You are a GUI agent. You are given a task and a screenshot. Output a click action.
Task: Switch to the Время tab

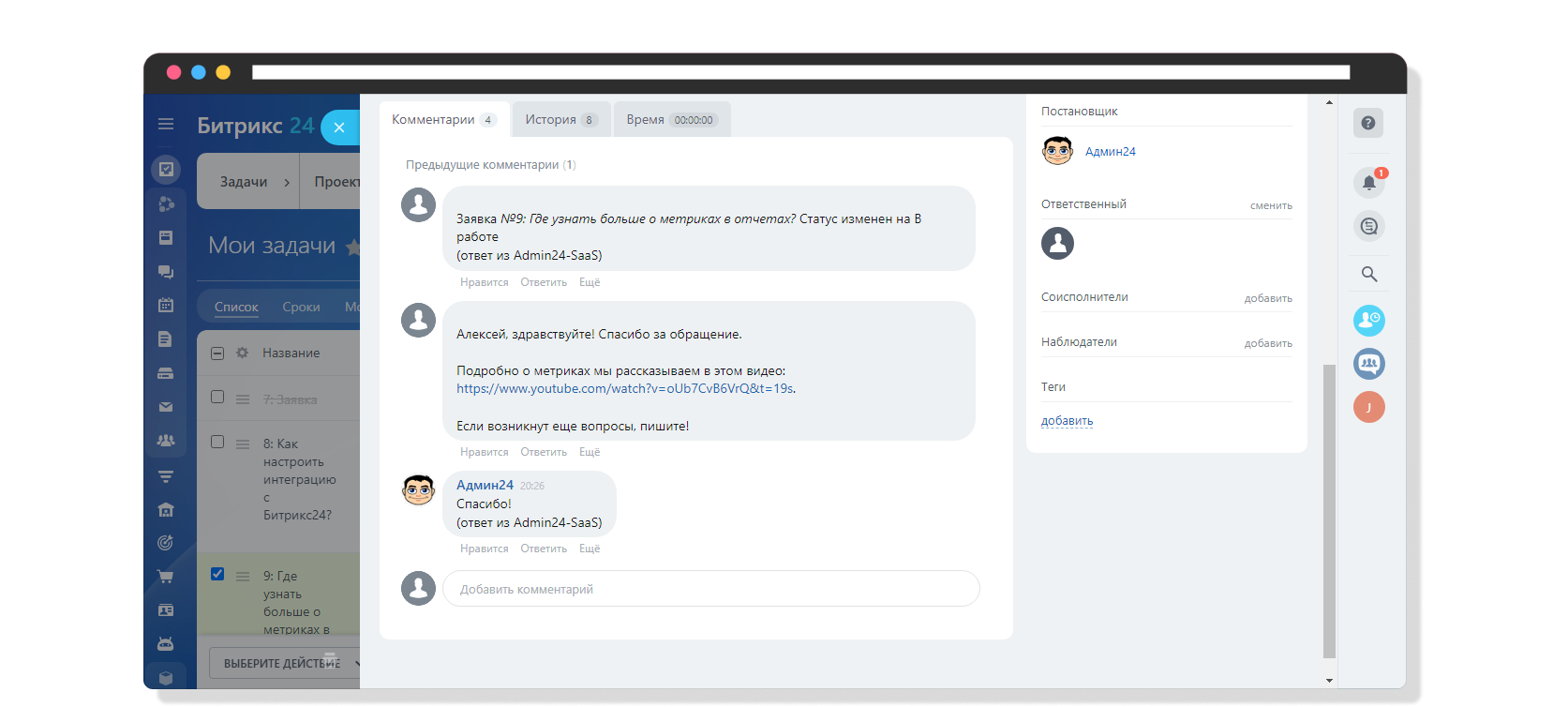tap(672, 119)
